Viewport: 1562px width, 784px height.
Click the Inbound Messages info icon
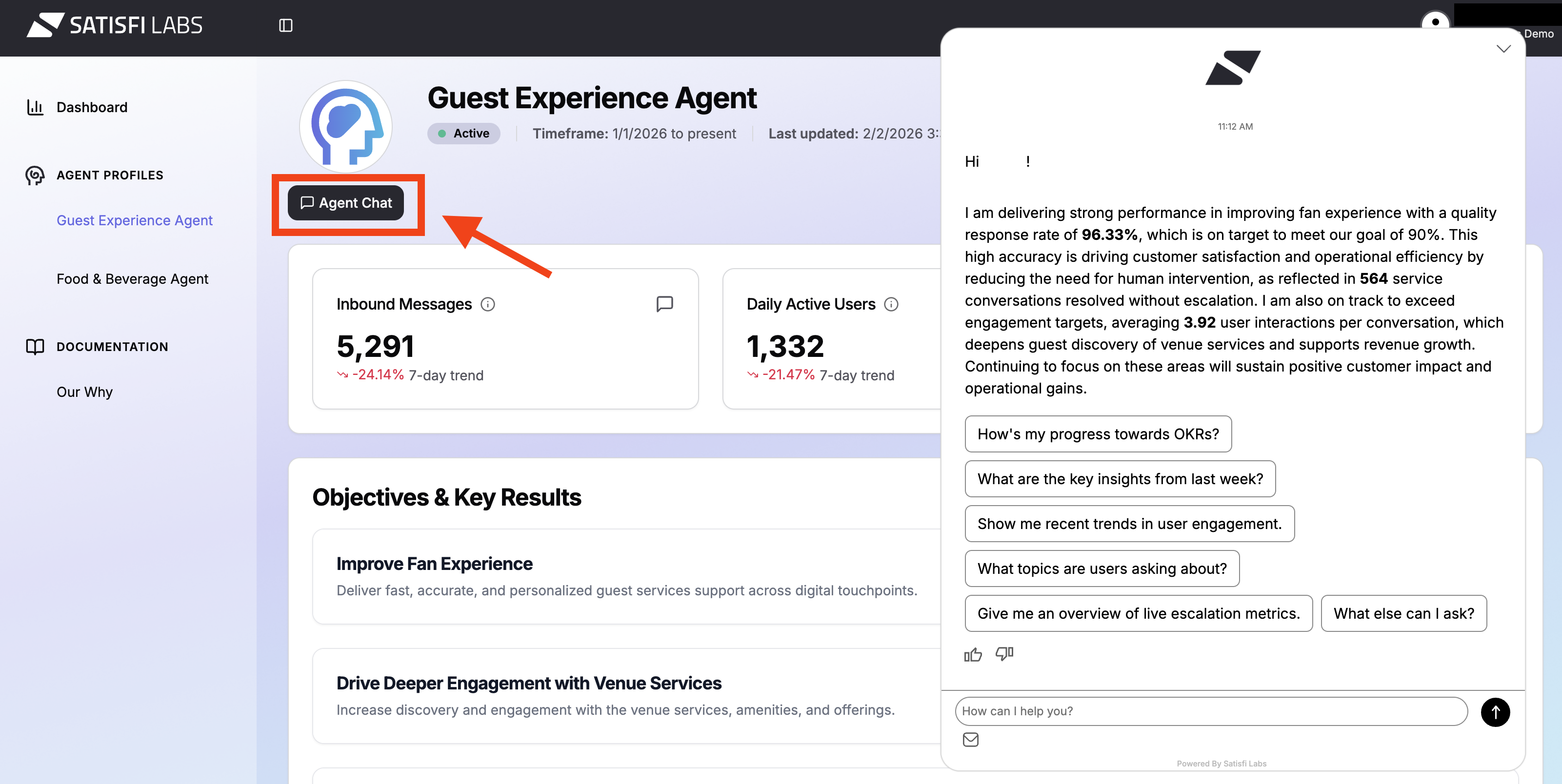coord(487,304)
